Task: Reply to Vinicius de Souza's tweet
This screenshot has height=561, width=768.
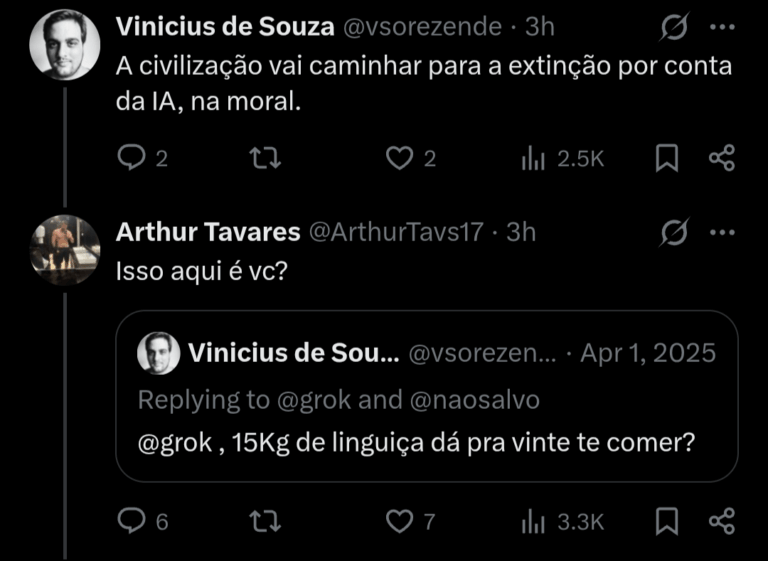Action: click(132, 158)
